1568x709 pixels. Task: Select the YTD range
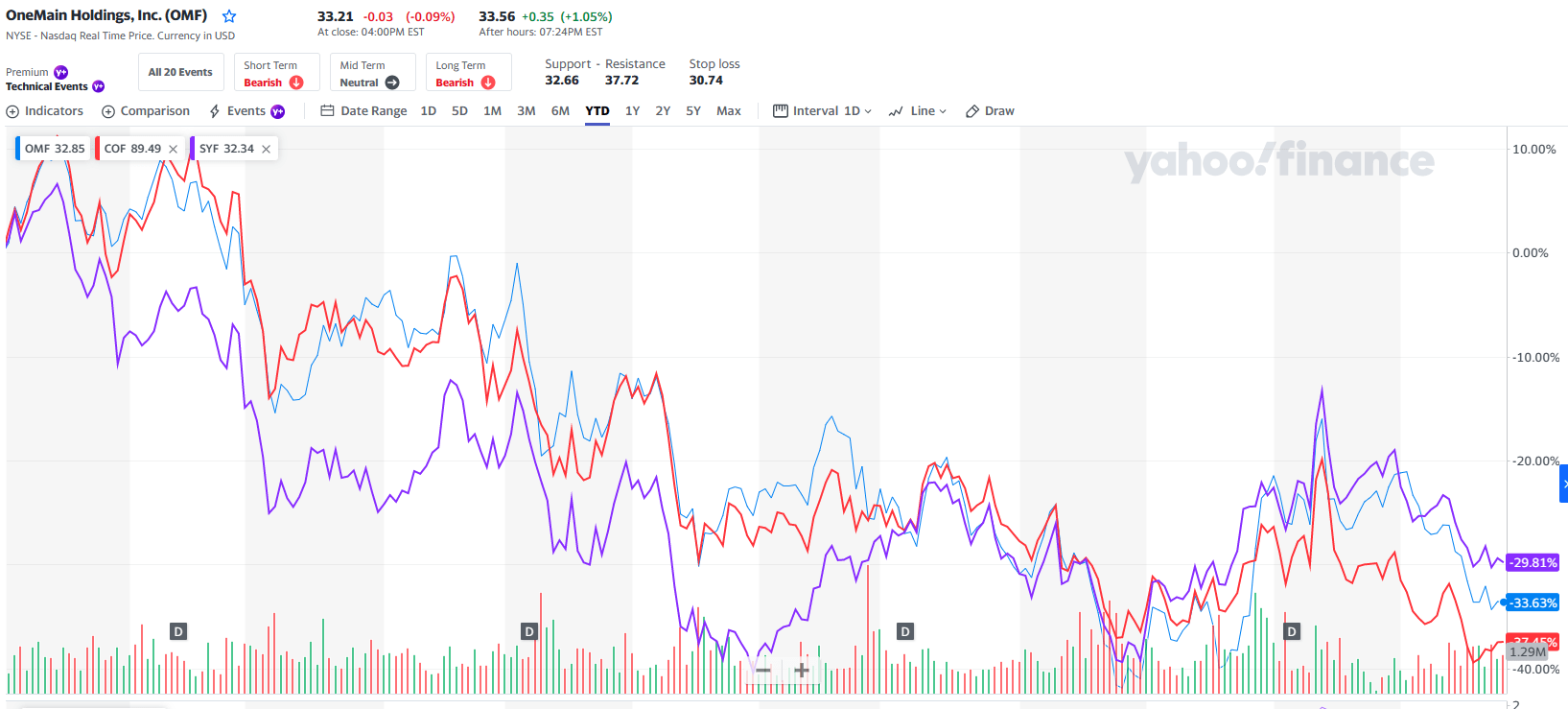(597, 111)
